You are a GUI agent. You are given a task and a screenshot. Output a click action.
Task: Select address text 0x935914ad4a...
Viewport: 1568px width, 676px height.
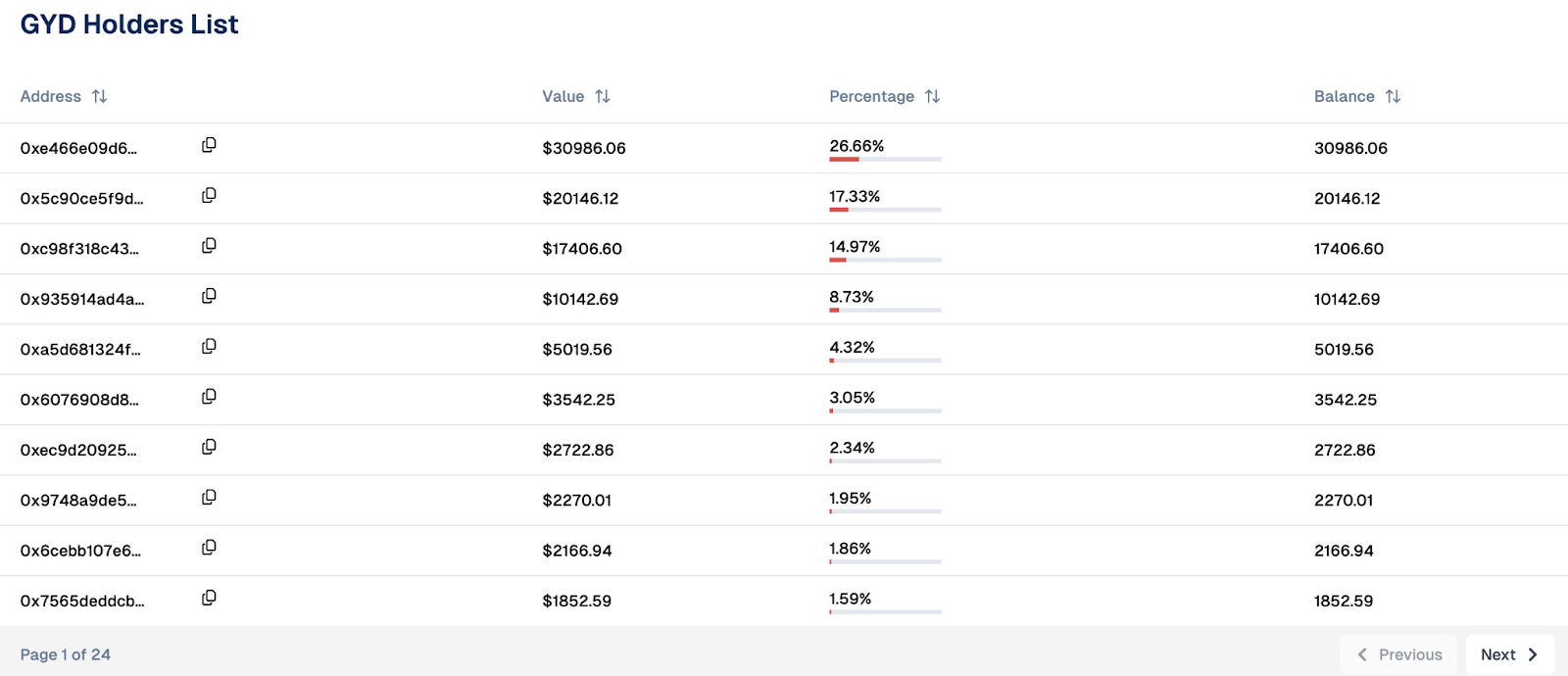point(82,299)
